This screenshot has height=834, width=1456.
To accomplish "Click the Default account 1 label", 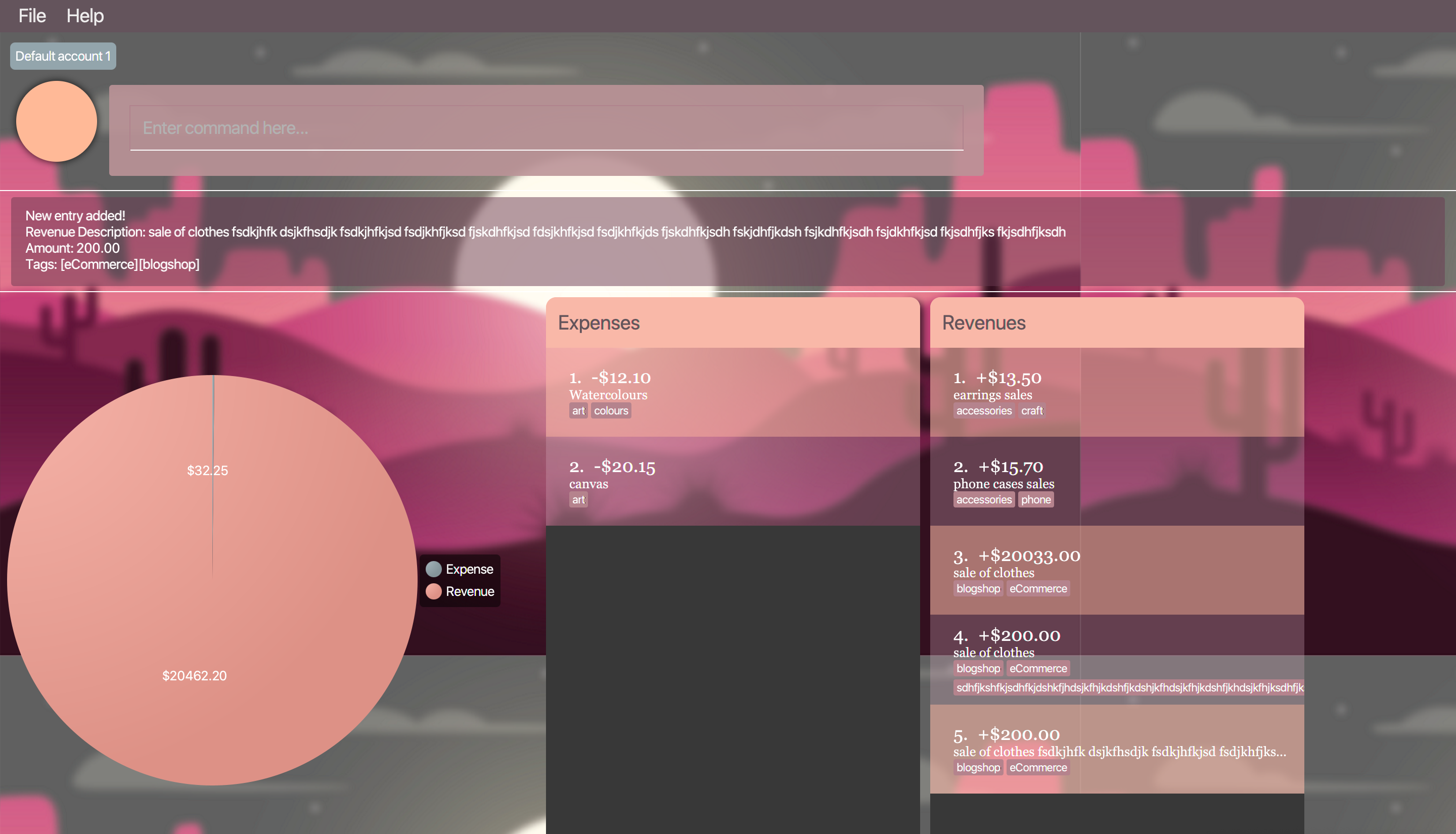I will pyautogui.click(x=63, y=56).
